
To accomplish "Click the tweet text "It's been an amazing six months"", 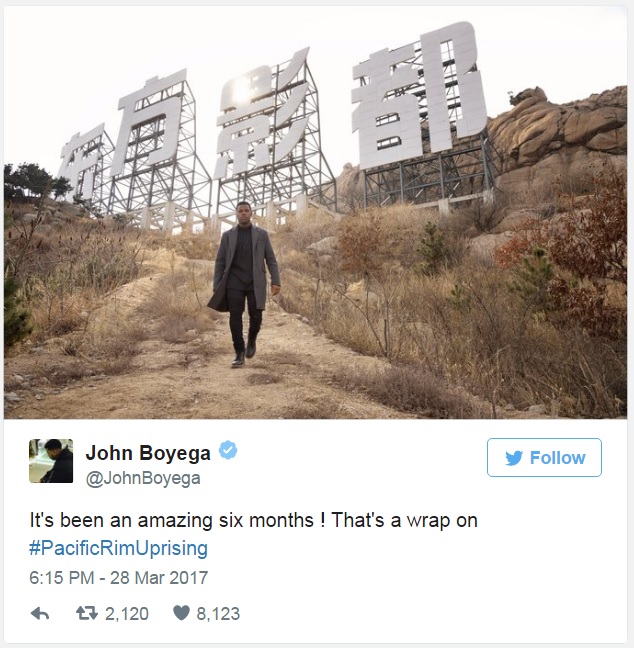I will click(172, 520).
